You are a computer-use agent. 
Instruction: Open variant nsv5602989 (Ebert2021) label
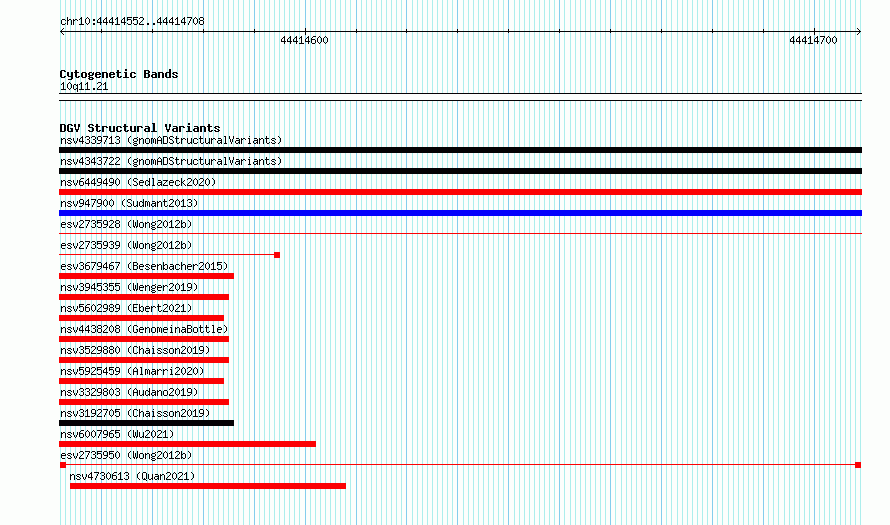tap(126, 308)
